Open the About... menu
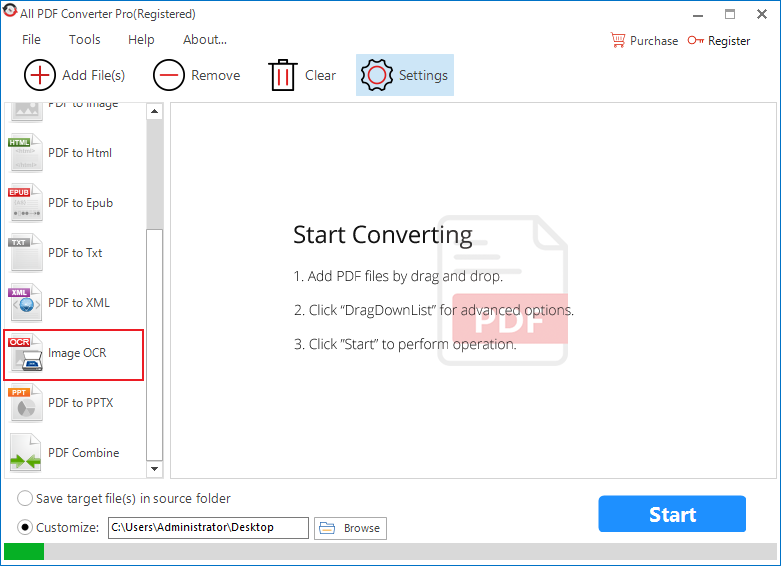The image size is (781, 566). point(205,39)
